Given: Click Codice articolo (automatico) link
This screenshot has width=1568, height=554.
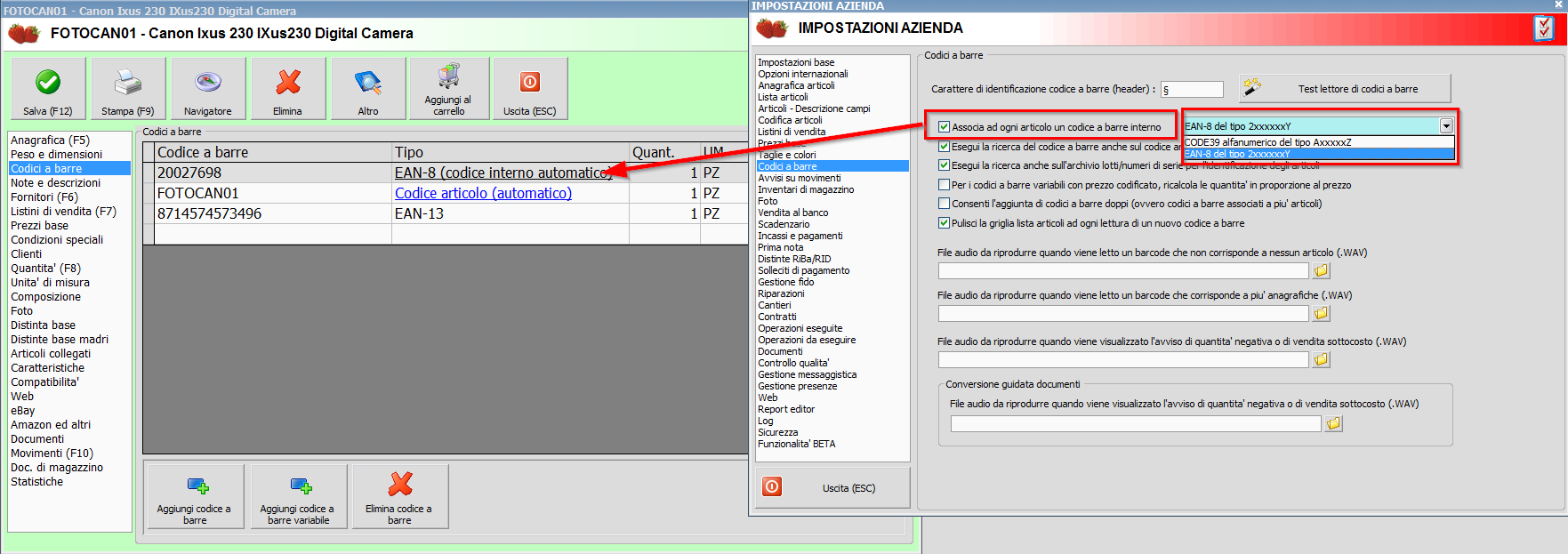Looking at the screenshot, I should click(x=483, y=193).
